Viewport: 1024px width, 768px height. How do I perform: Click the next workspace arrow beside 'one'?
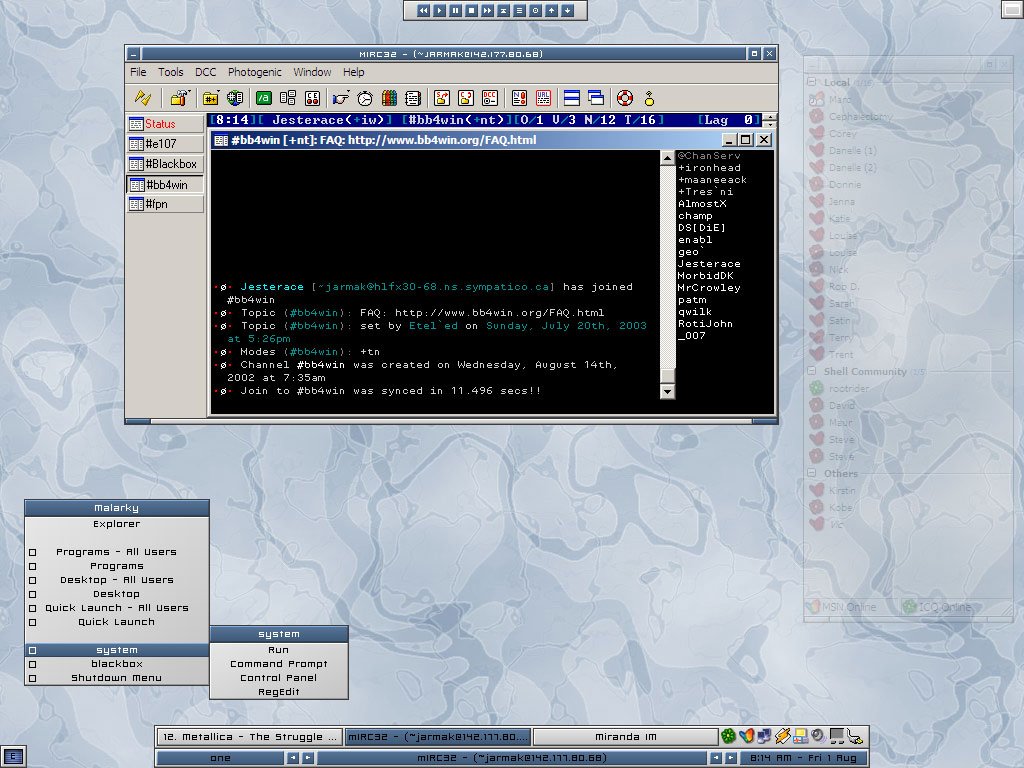(308, 758)
